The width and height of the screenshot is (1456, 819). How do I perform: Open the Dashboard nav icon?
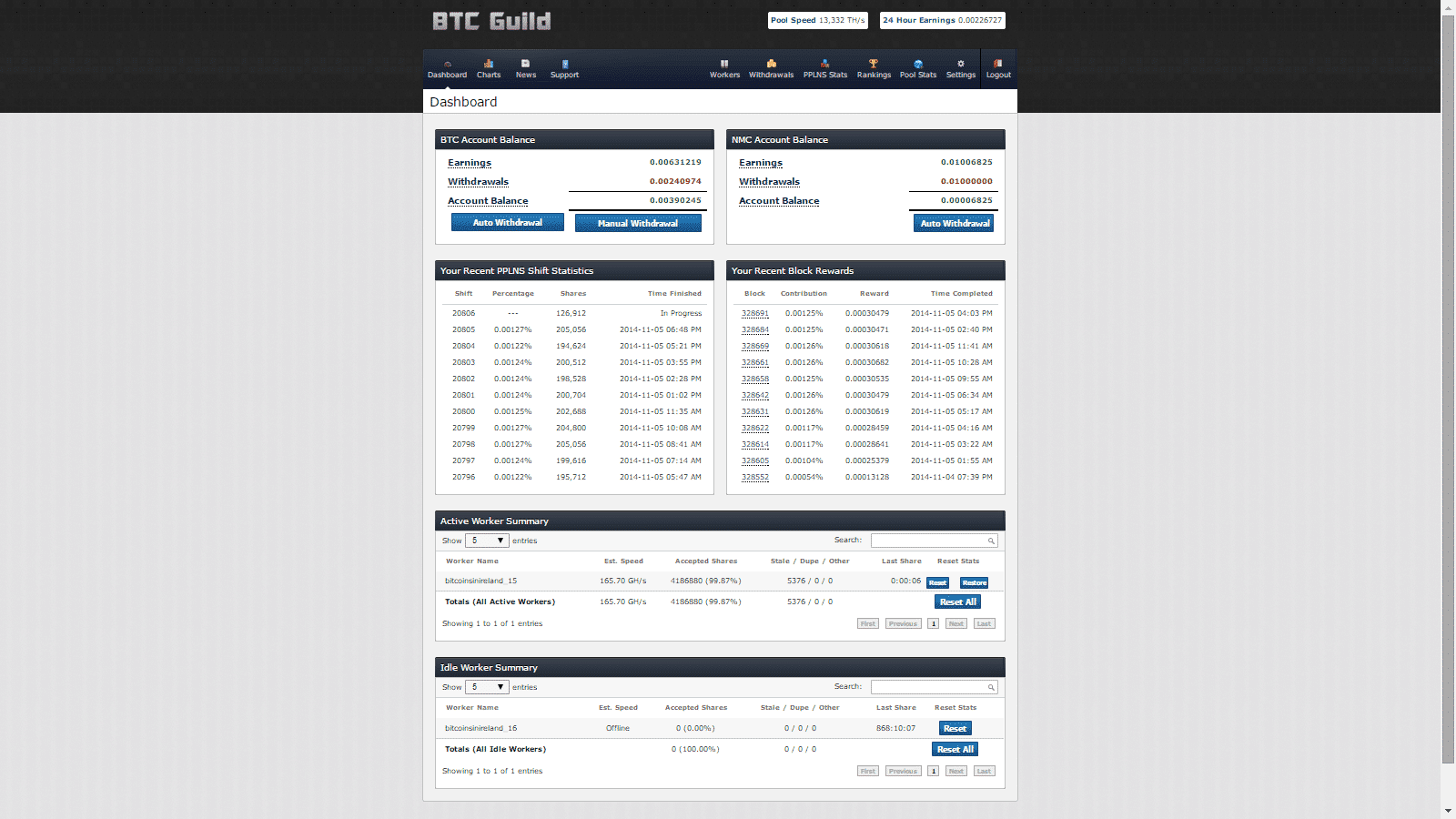[447, 64]
